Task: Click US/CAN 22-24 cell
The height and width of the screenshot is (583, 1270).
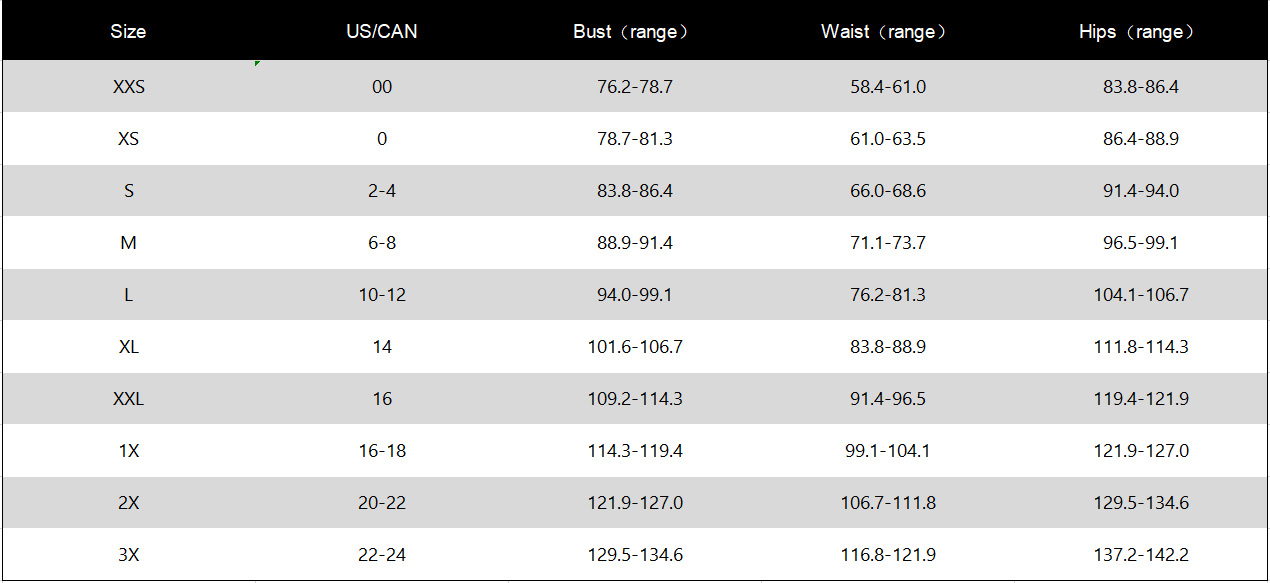Action: [381, 555]
